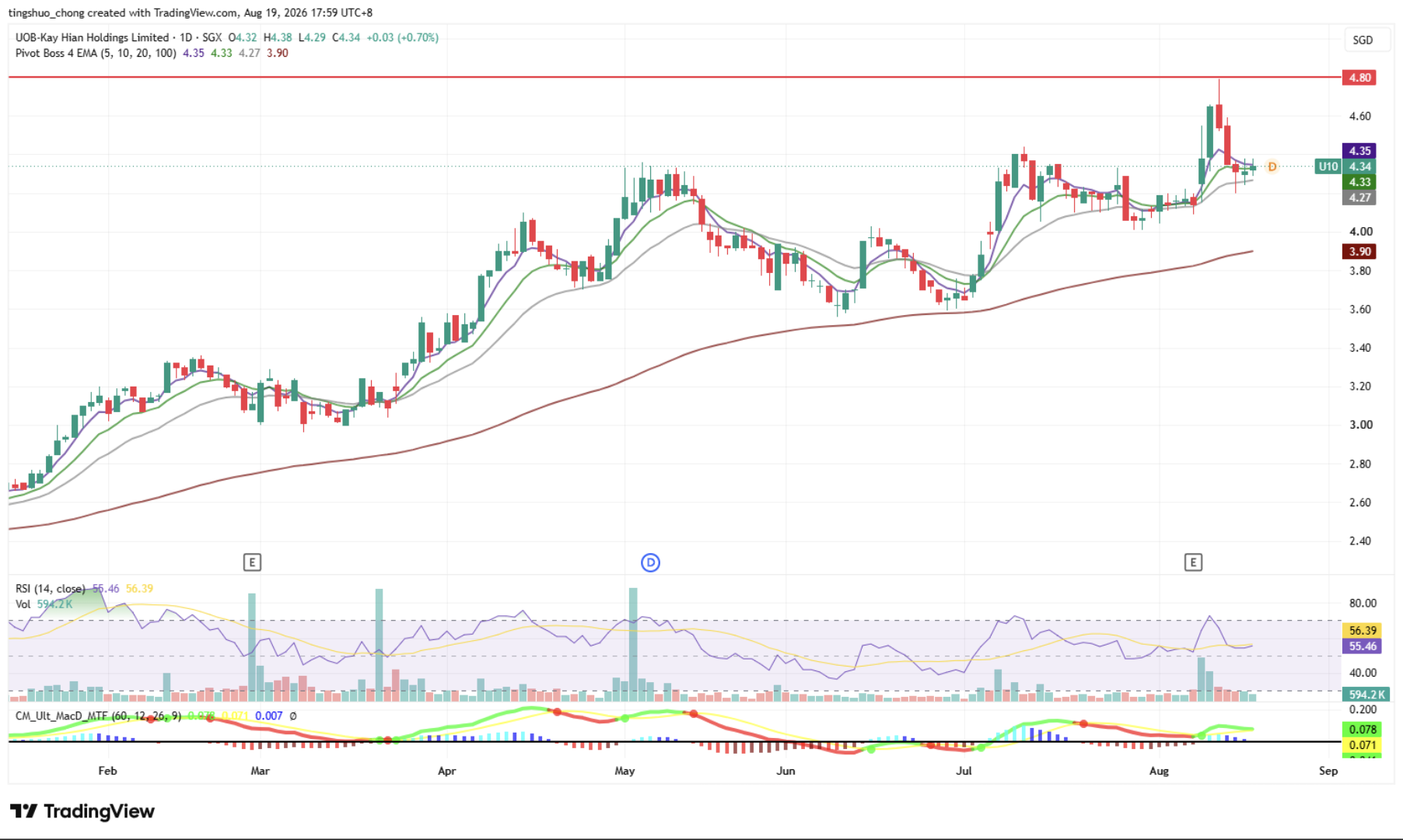
Task: Click the Feb label on the time axis
Action: [107, 771]
